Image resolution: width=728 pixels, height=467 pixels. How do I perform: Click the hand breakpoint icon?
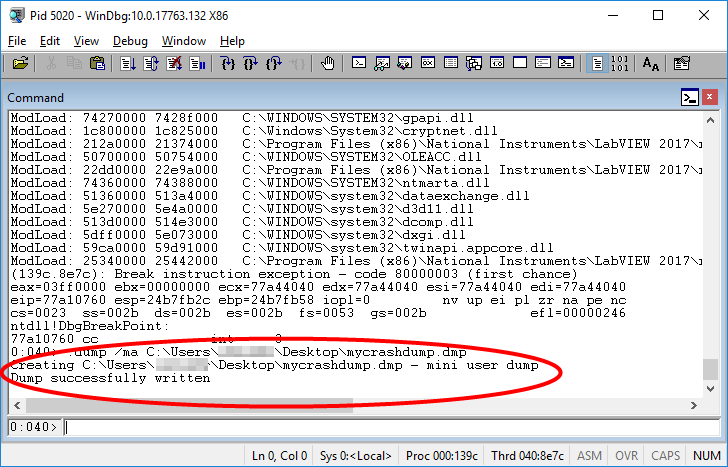point(328,64)
